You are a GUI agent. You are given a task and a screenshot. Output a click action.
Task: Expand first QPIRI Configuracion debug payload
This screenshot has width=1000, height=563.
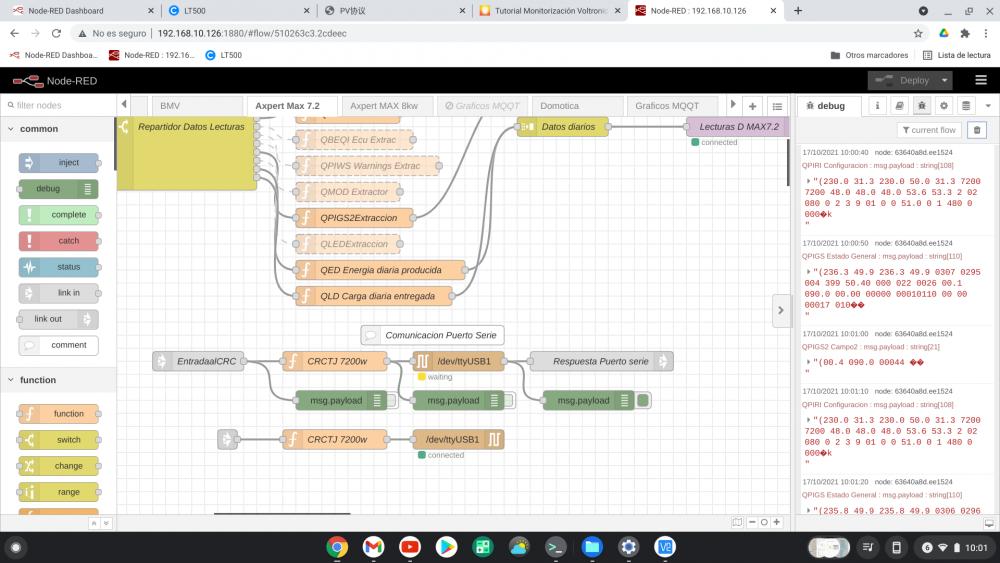point(809,182)
